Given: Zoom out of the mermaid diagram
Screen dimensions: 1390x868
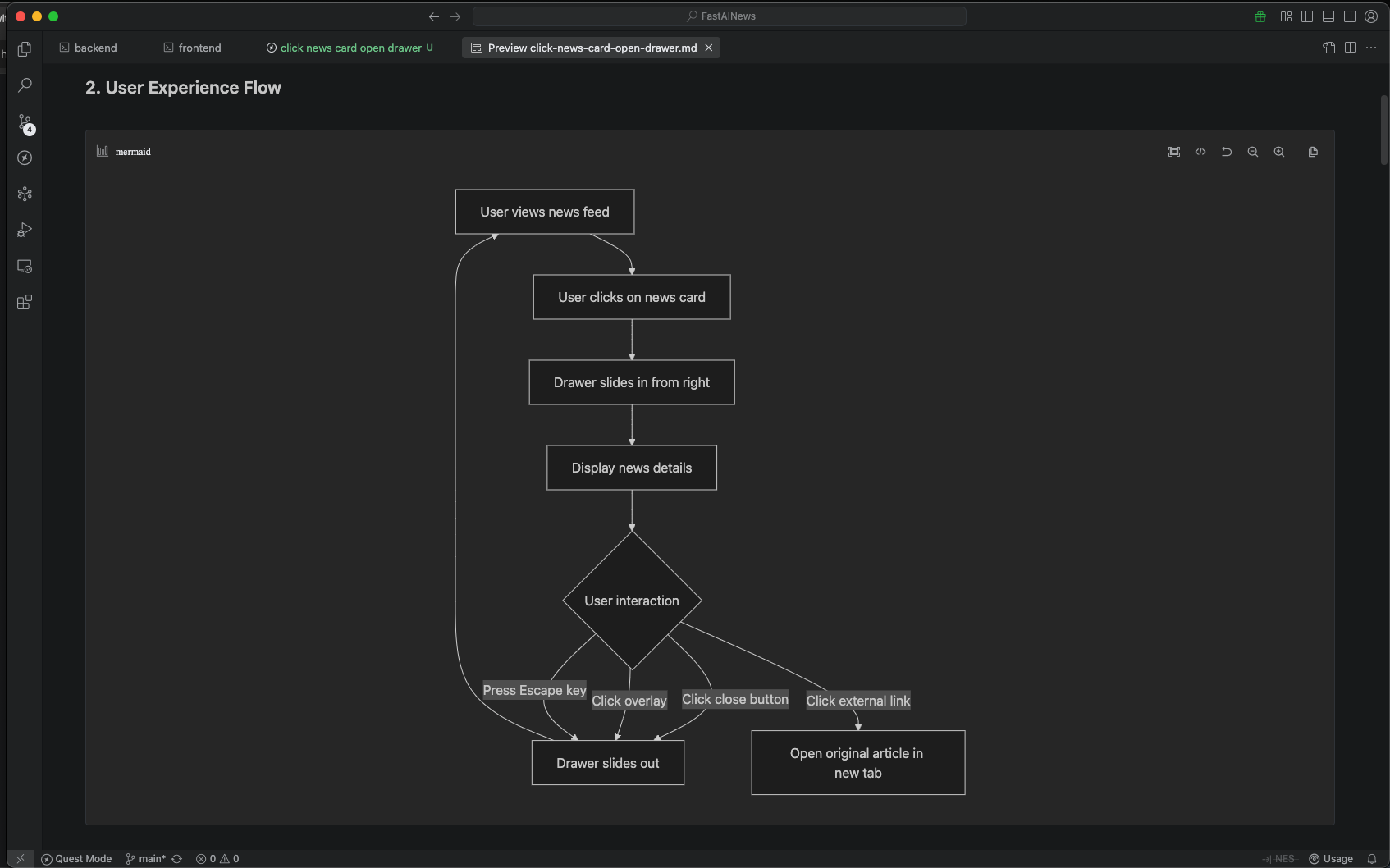Looking at the screenshot, I should [1252, 152].
